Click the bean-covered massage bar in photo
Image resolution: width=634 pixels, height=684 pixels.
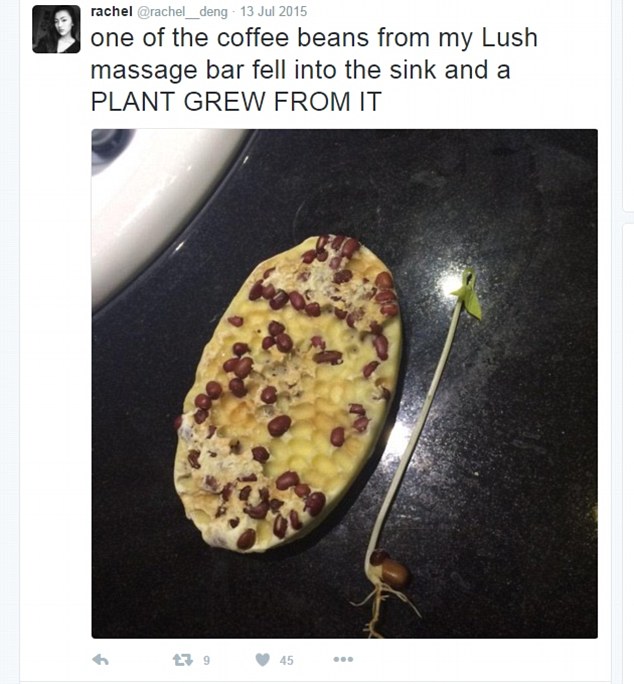tap(288, 395)
